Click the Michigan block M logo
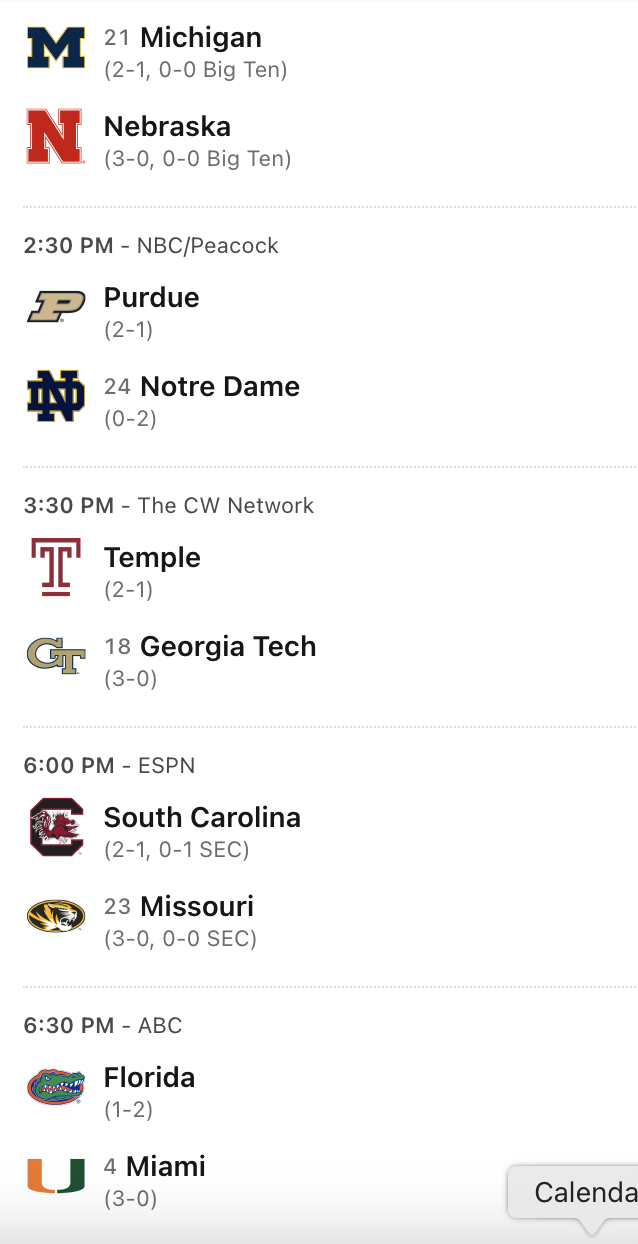638x1244 pixels. pyautogui.click(x=56, y=48)
